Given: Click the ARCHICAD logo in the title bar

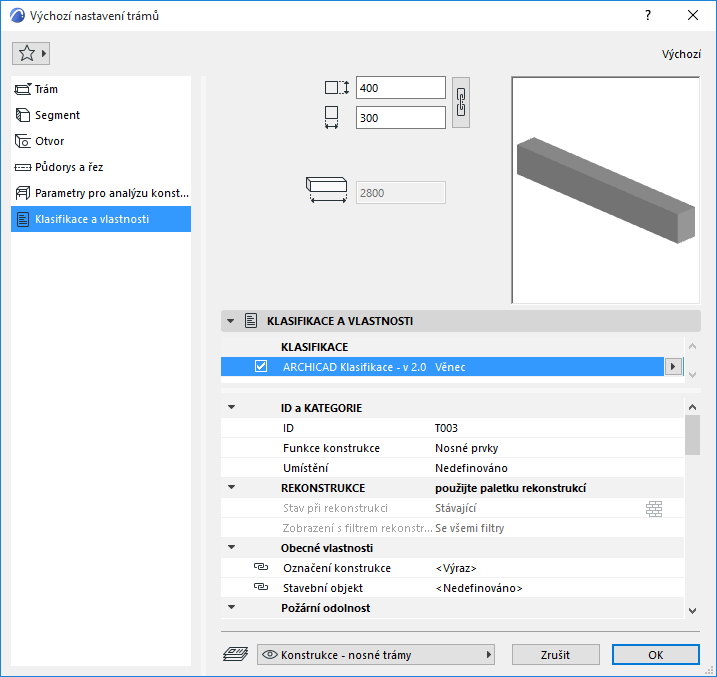Looking at the screenshot, I should coord(17,16).
